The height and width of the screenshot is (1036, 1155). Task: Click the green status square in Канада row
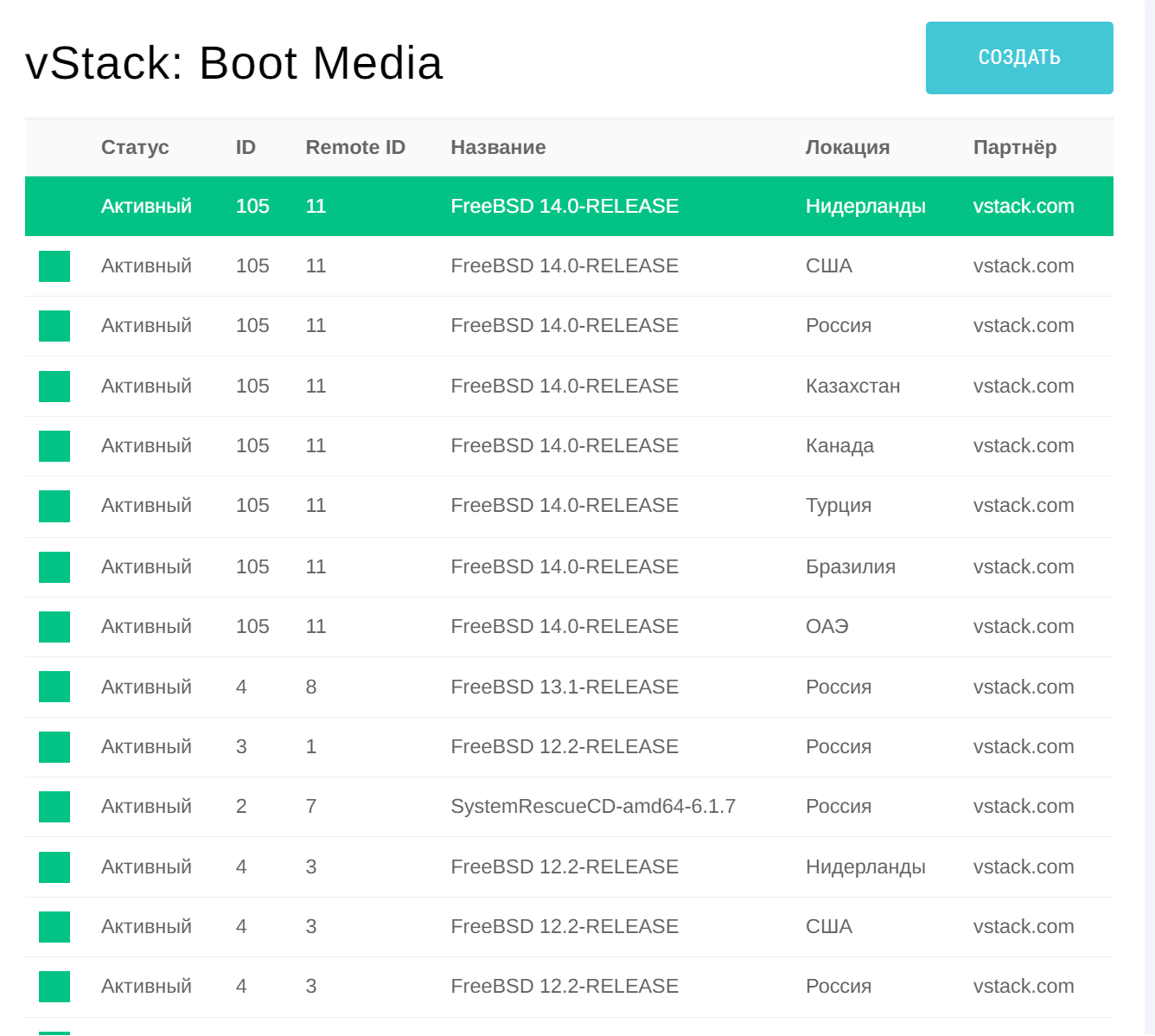[x=54, y=446]
